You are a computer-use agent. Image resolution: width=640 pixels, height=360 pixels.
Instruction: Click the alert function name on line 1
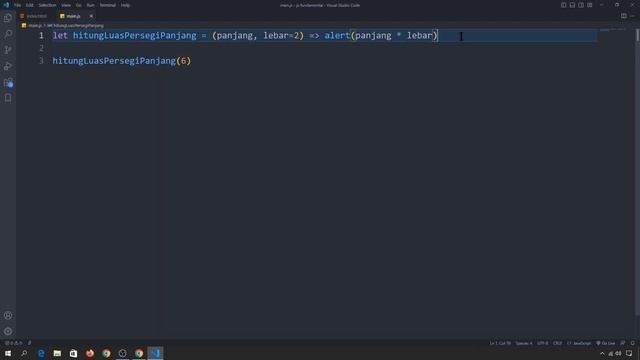click(x=337, y=36)
